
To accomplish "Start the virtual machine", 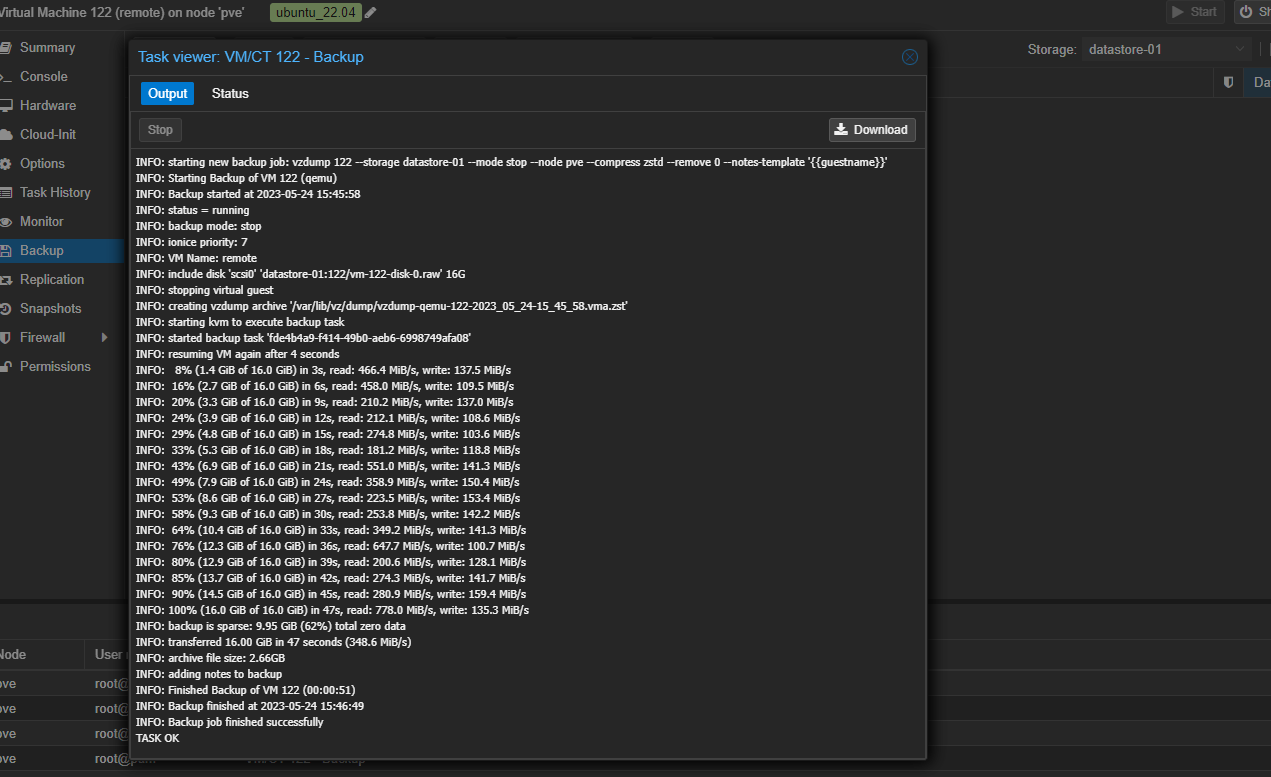I will (x=1195, y=12).
